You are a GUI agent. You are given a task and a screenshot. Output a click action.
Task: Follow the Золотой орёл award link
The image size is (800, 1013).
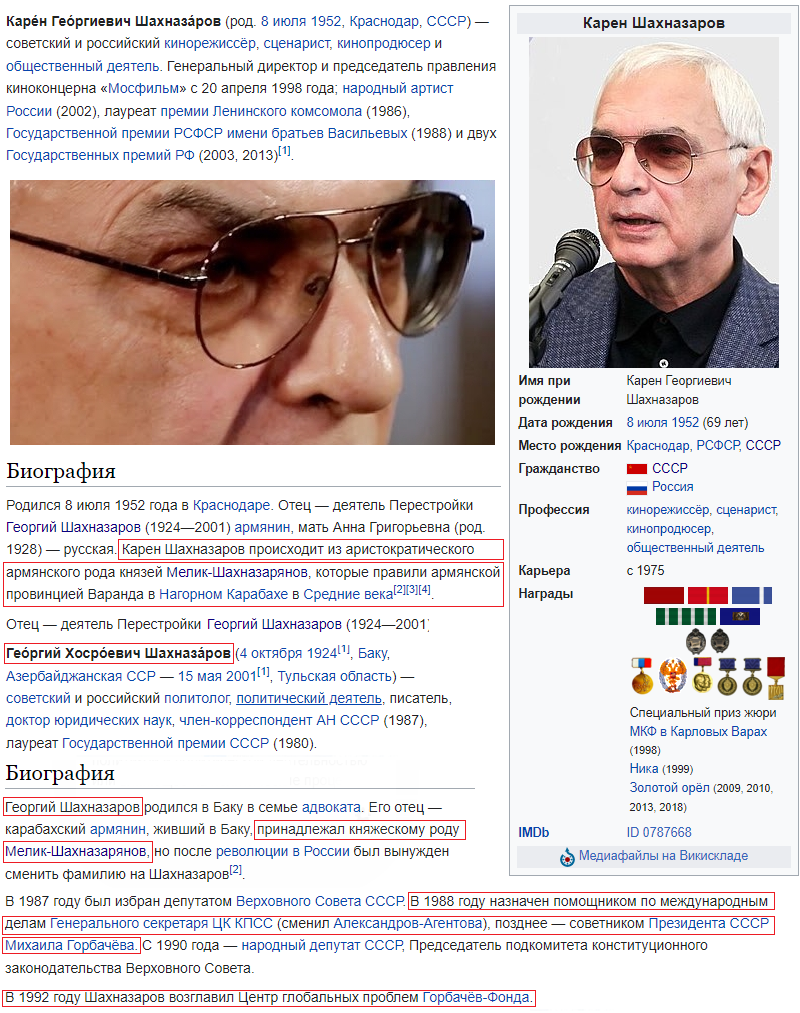669,788
